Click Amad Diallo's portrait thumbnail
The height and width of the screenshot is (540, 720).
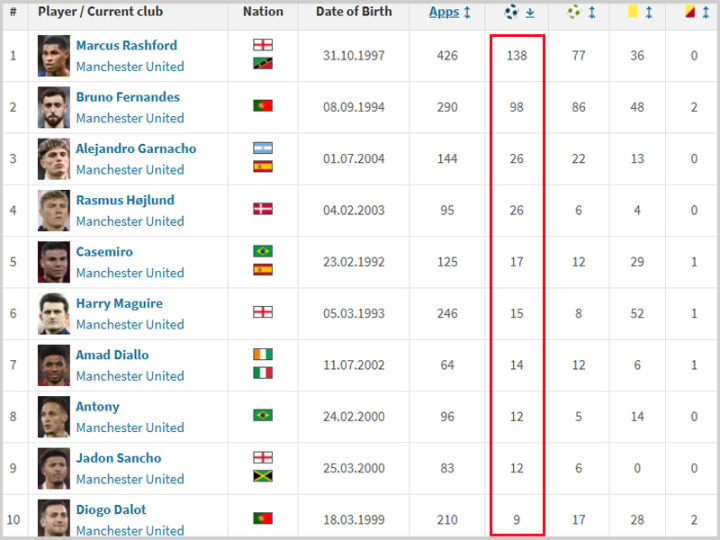point(54,365)
